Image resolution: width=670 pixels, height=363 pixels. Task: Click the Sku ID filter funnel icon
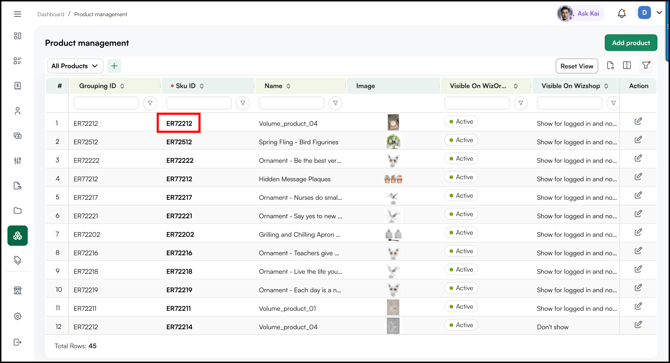243,103
